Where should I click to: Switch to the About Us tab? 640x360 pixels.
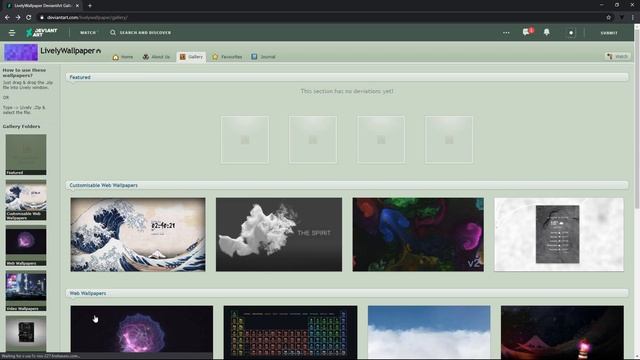(156, 57)
